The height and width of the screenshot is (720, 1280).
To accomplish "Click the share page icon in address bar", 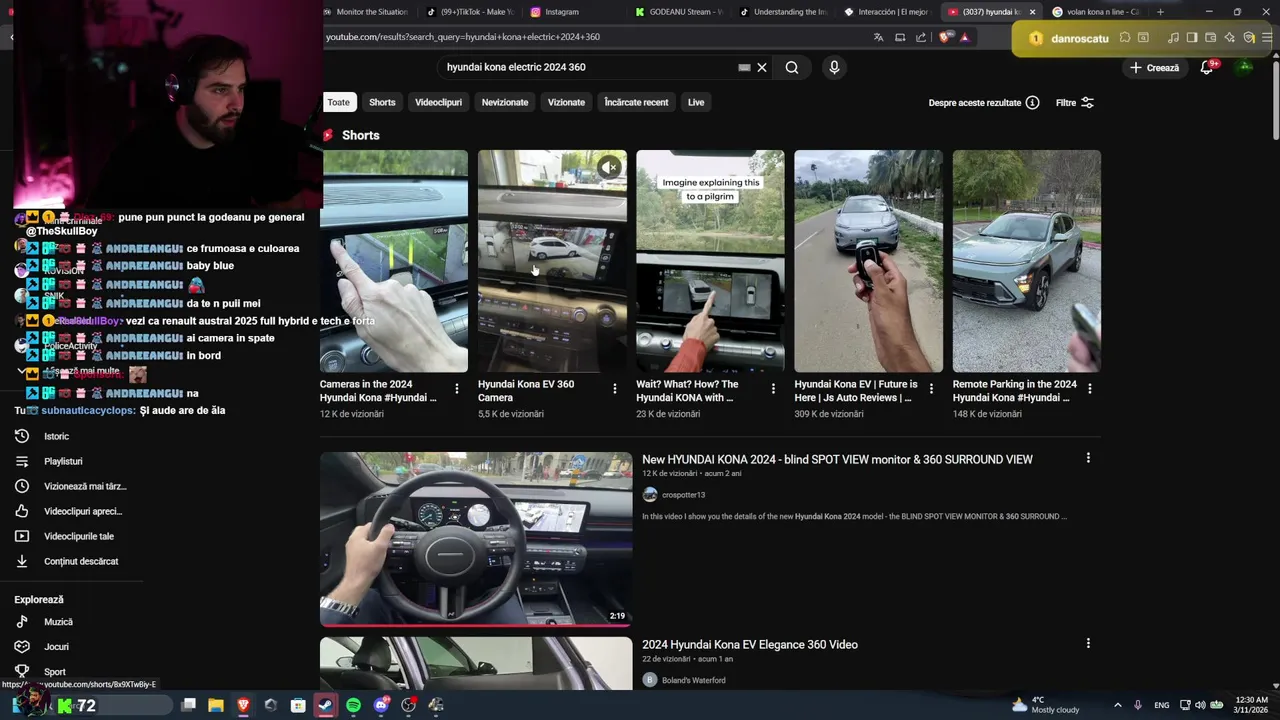I will point(919,37).
